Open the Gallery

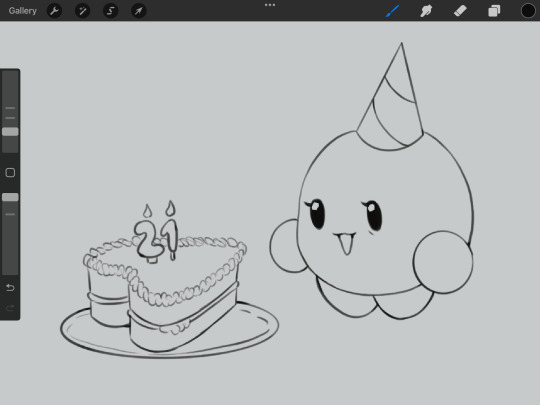click(23, 11)
